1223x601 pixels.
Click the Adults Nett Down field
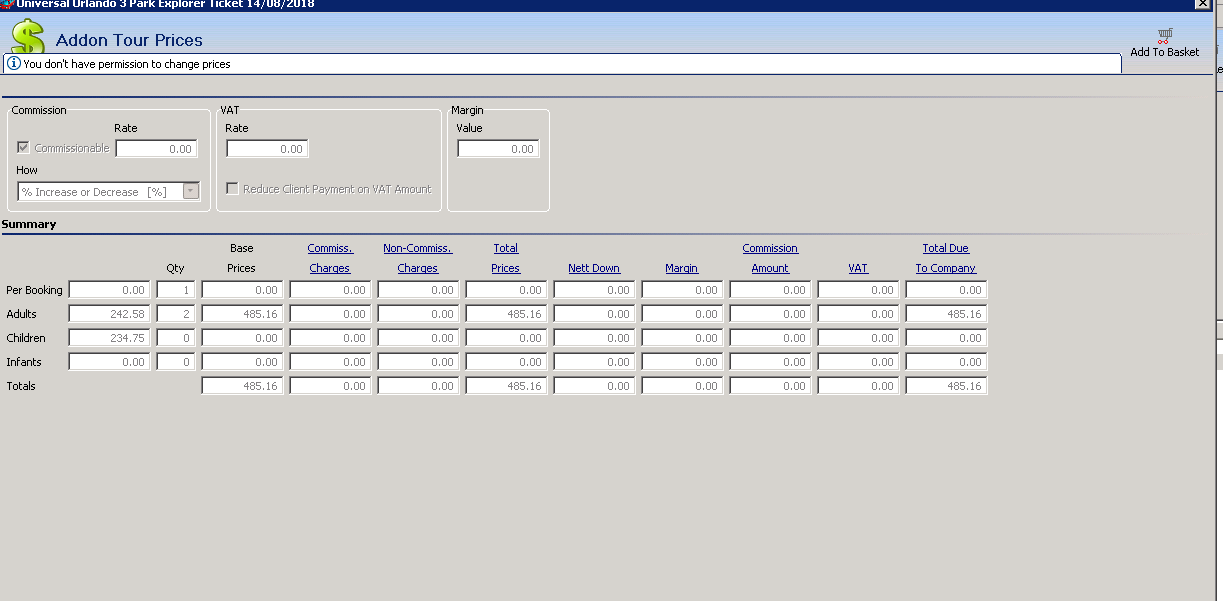594,314
